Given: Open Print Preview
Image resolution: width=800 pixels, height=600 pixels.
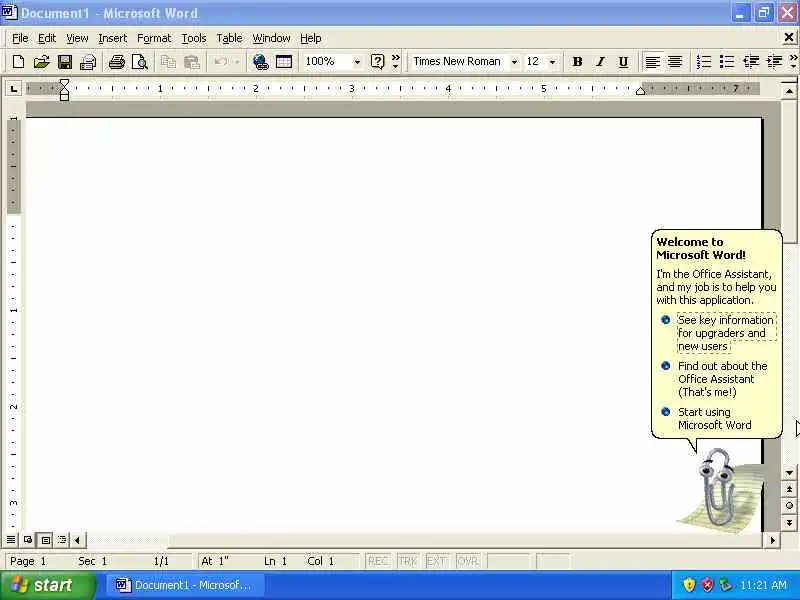Looking at the screenshot, I should click(x=140, y=62).
